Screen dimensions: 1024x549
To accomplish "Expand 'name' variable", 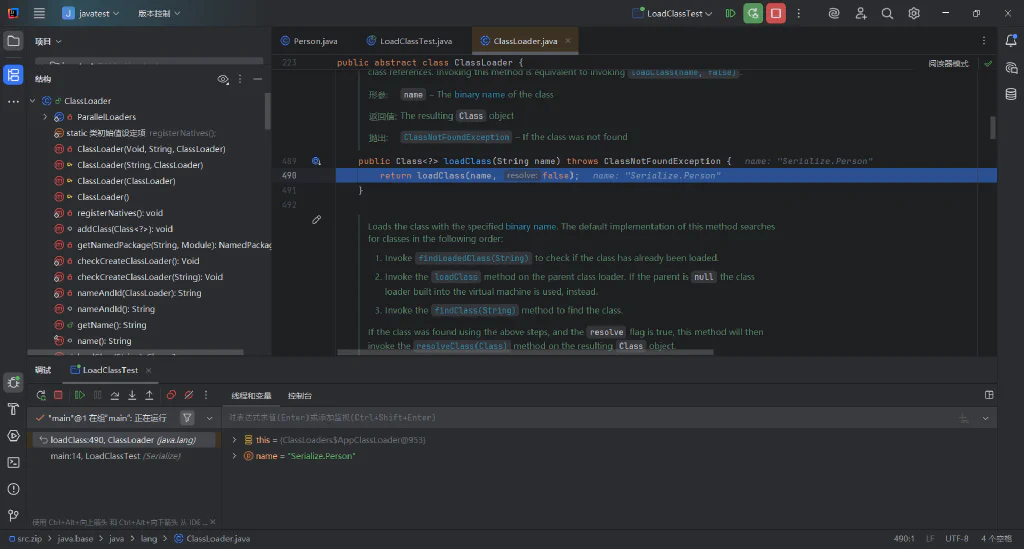I will point(234,456).
